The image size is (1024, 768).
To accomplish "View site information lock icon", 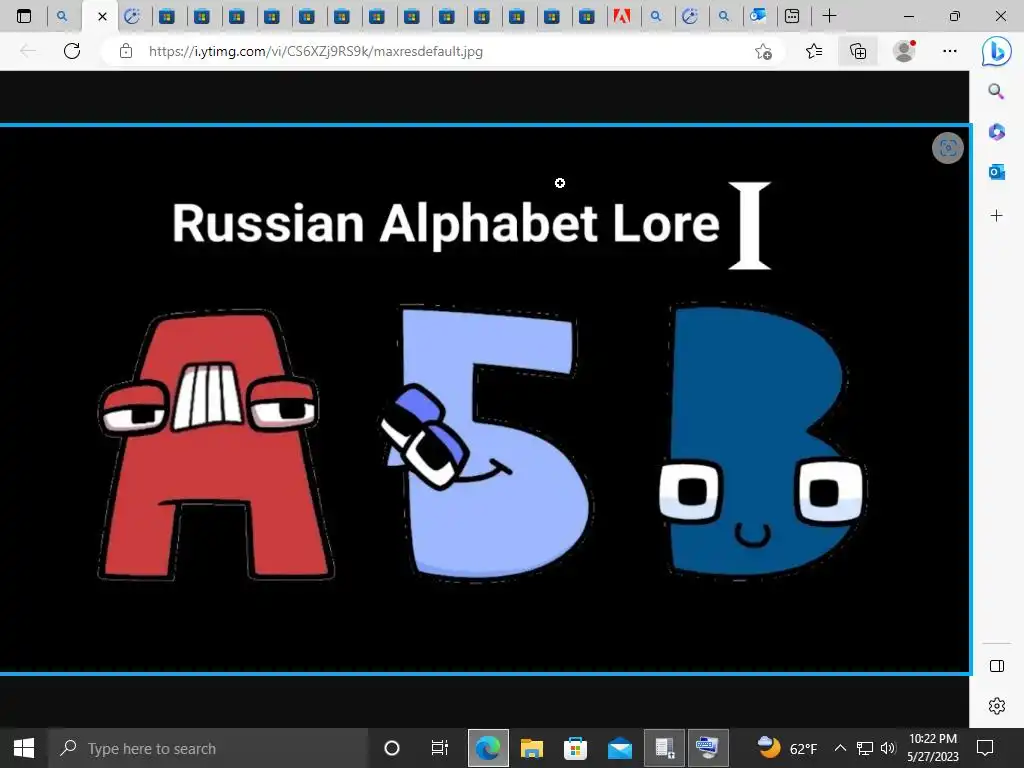I will pos(126,51).
